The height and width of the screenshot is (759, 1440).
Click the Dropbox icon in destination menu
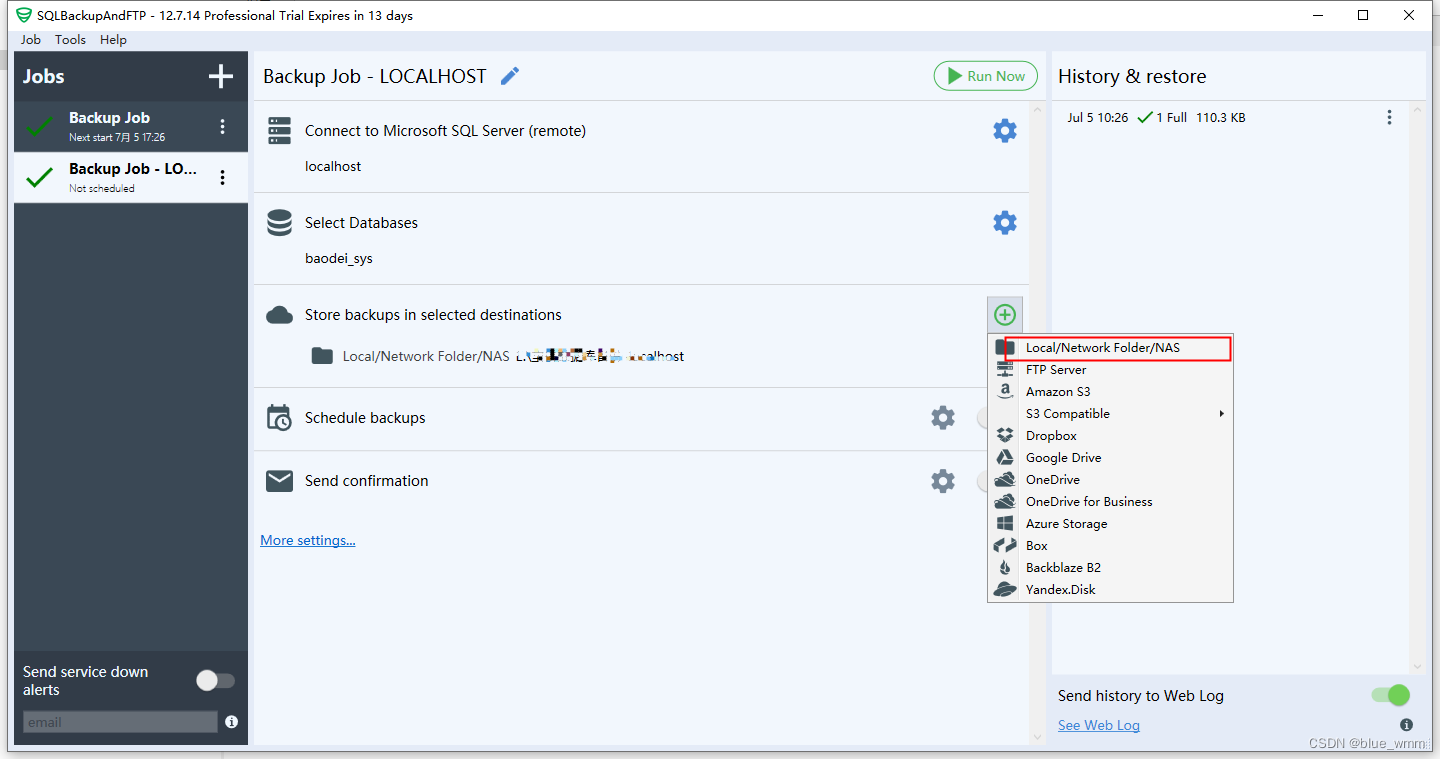coord(1005,436)
